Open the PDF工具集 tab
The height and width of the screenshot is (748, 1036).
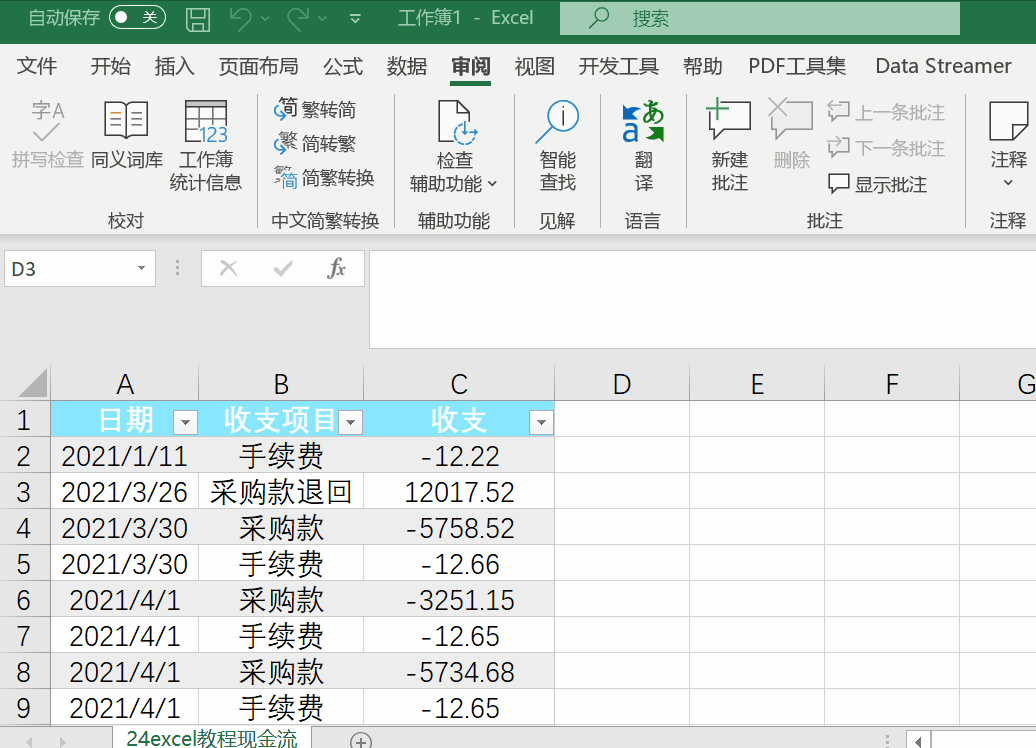click(797, 66)
